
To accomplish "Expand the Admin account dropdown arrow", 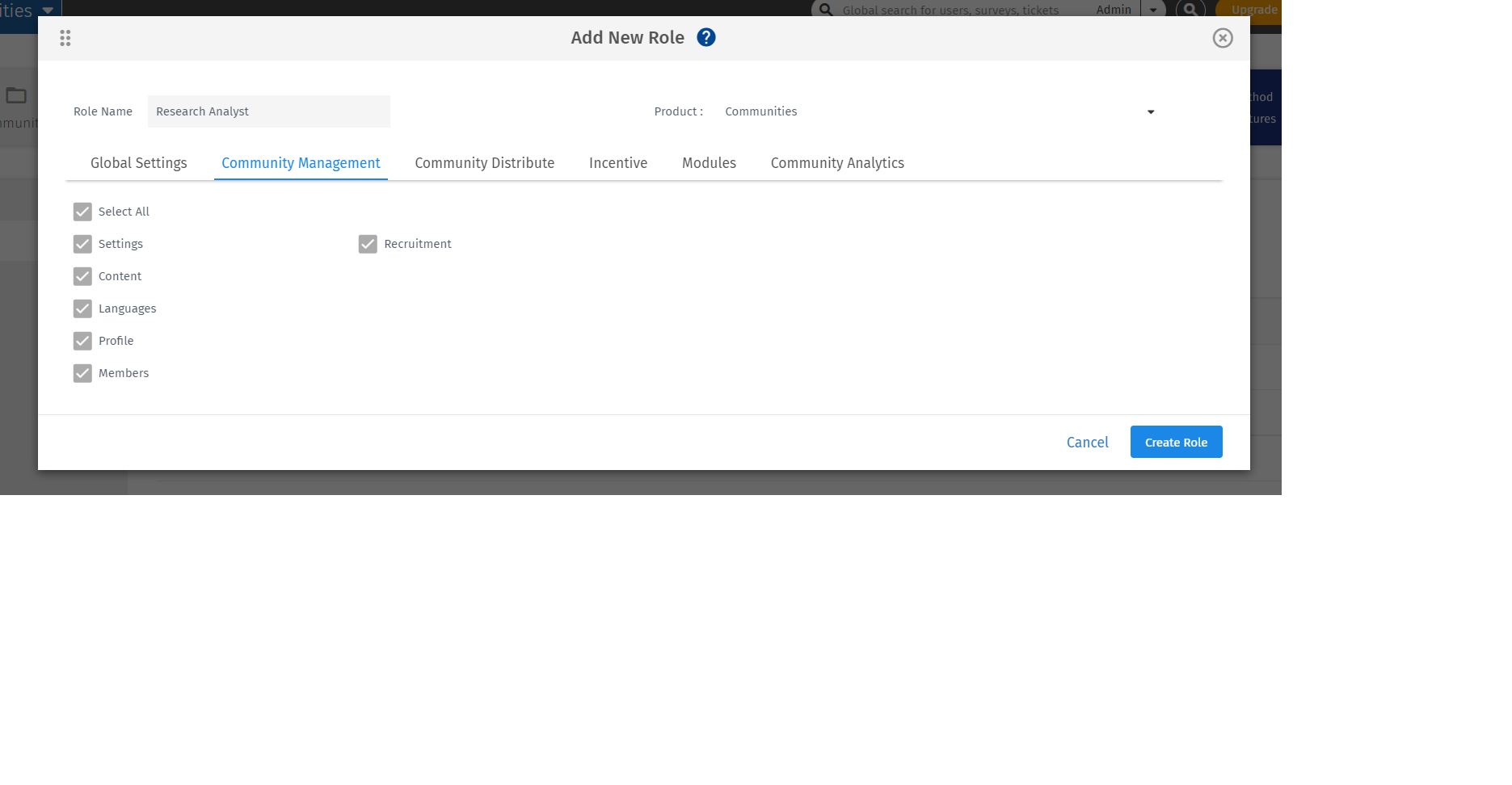I will click(x=1153, y=10).
